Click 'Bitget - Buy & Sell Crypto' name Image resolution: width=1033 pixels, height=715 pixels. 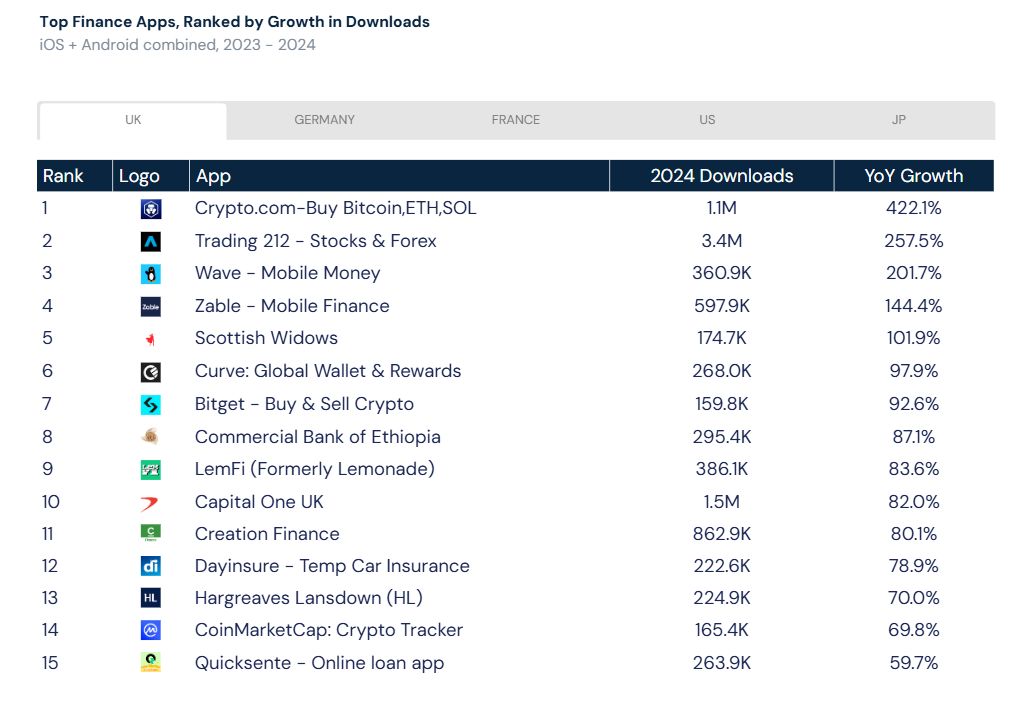(304, 404)
